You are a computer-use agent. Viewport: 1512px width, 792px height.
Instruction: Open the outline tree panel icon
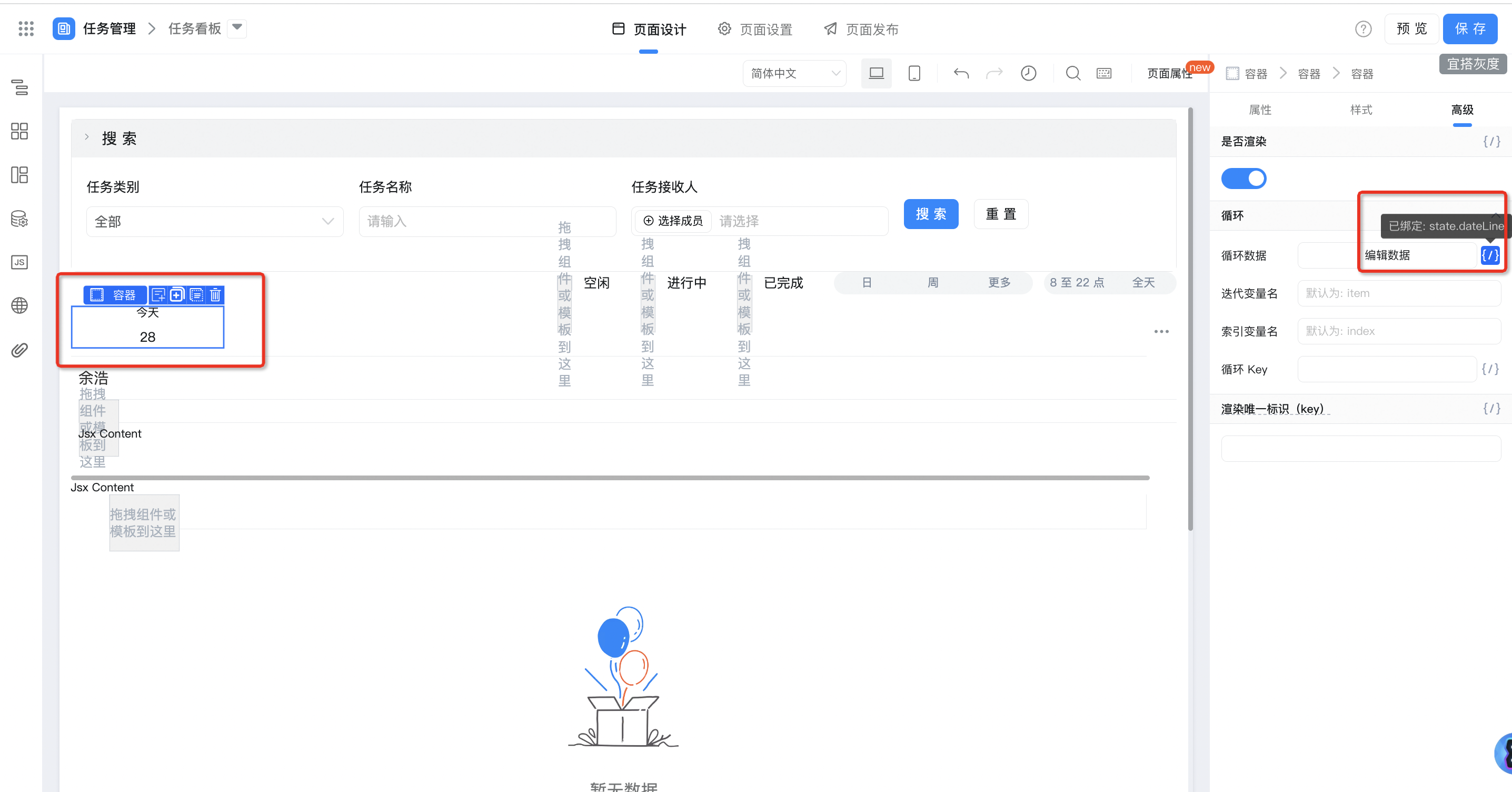pyautogui.click(x=19, y=87)
